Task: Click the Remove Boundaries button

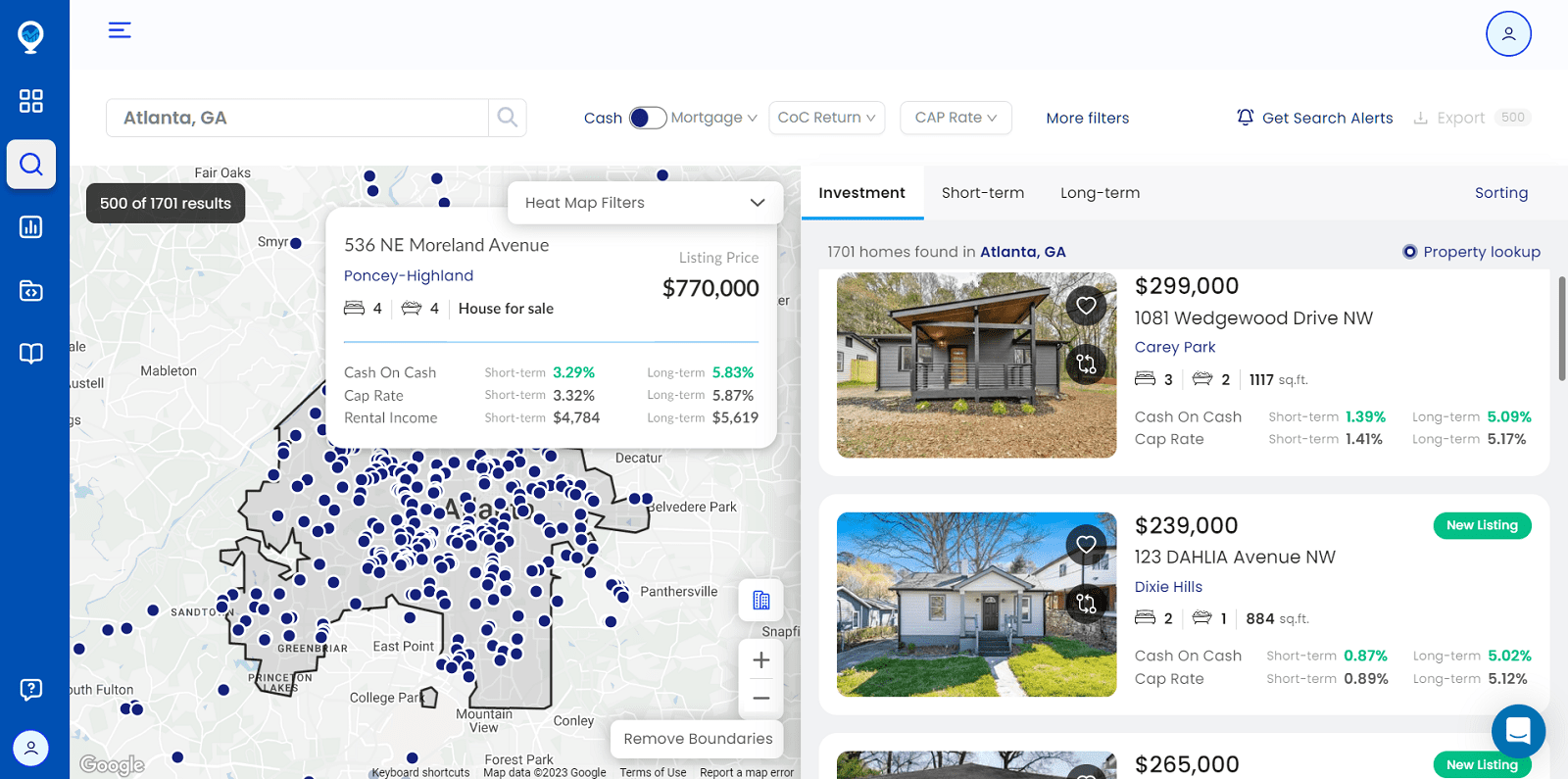Action: (x=698, y=739)
